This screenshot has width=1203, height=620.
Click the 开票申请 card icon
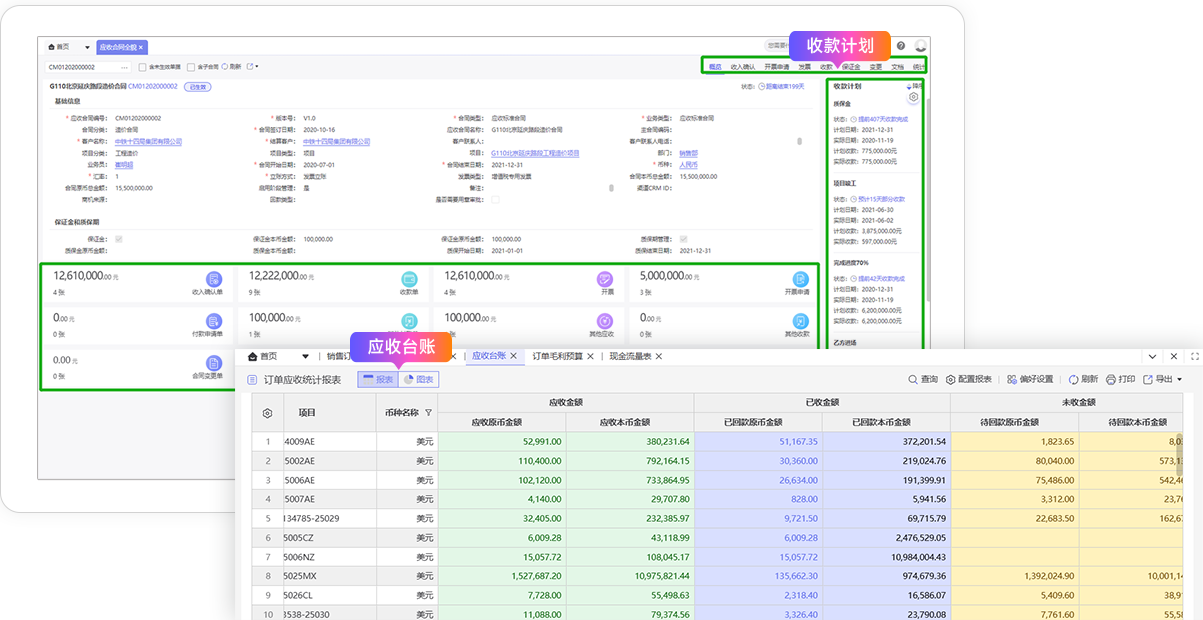[800, 279]
